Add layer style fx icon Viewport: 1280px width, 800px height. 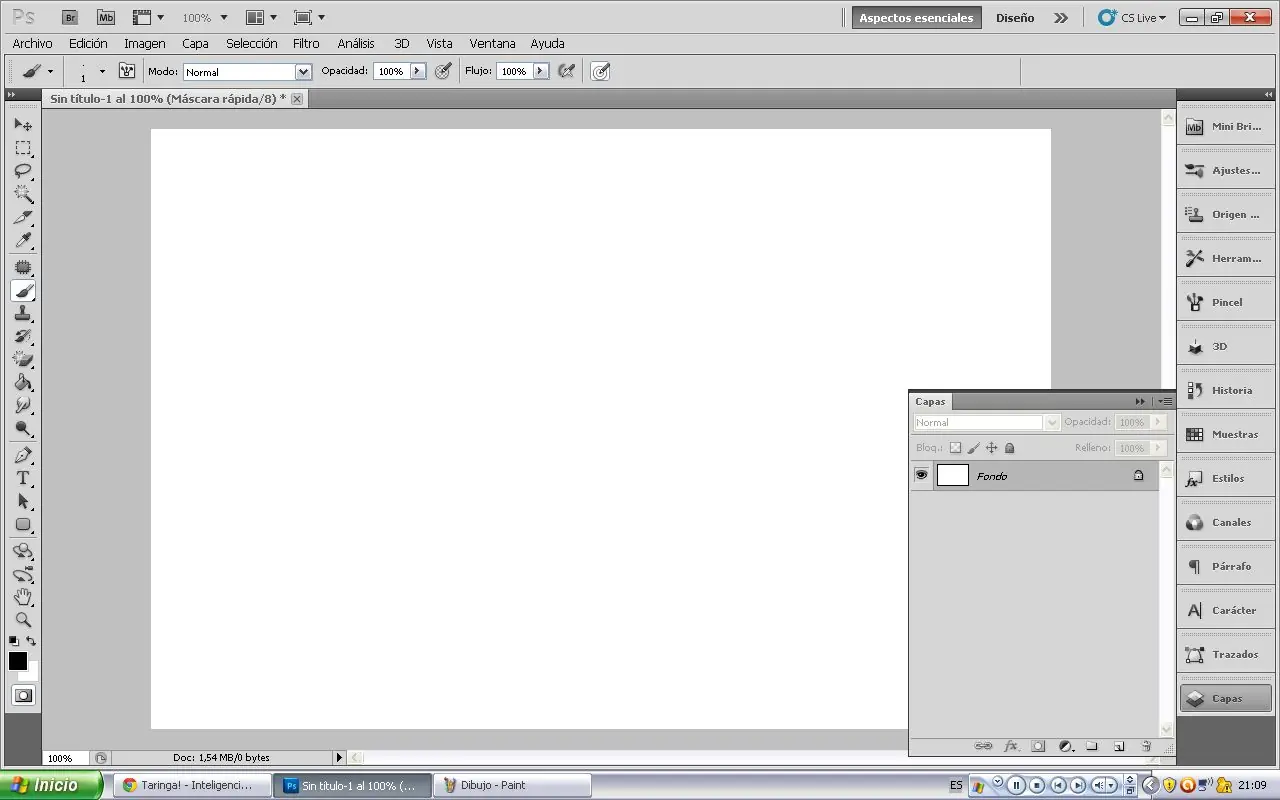[x=1011, y=746]
